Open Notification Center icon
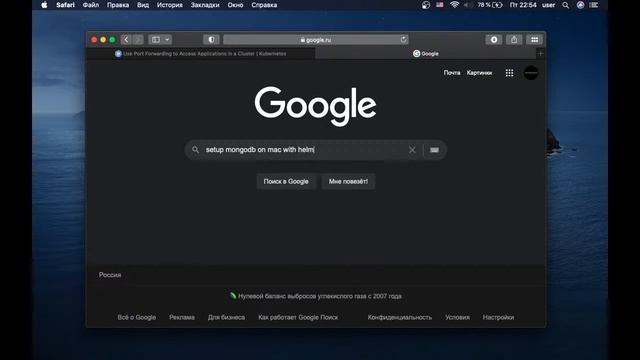 point(594,5)
